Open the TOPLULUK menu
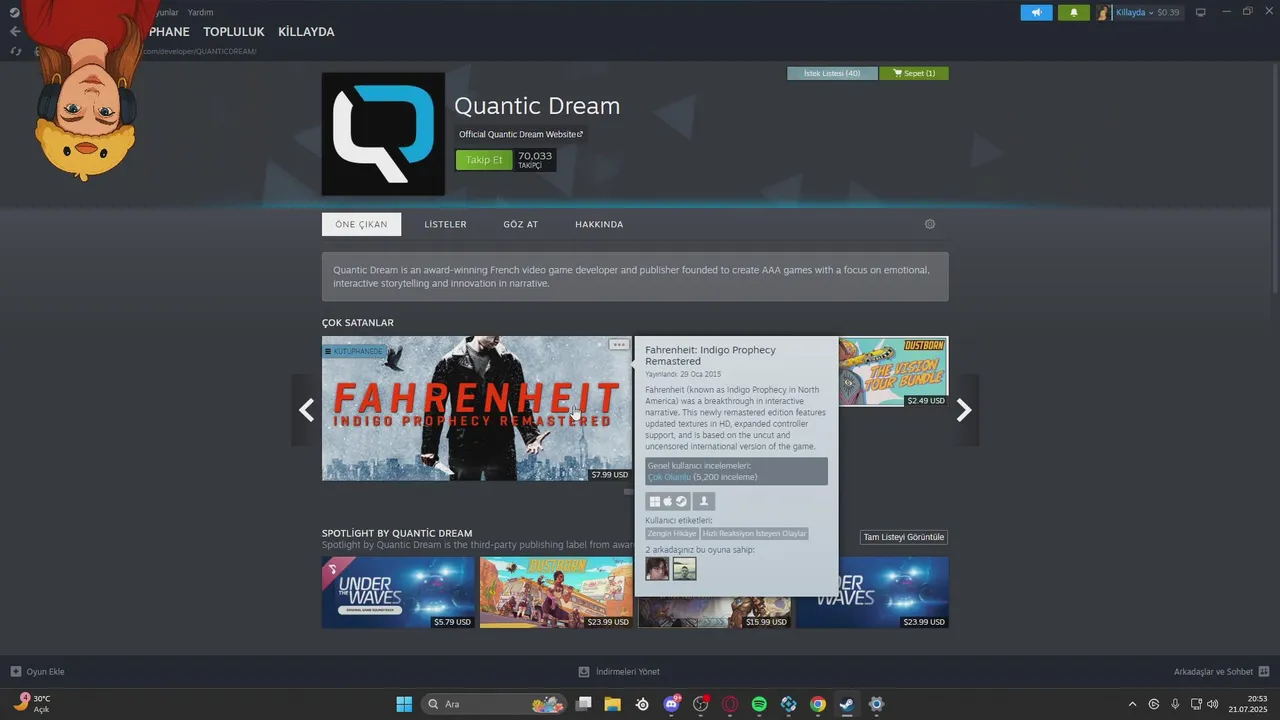The height and width of the screenshot is (720, 1280). coord(234,32)
